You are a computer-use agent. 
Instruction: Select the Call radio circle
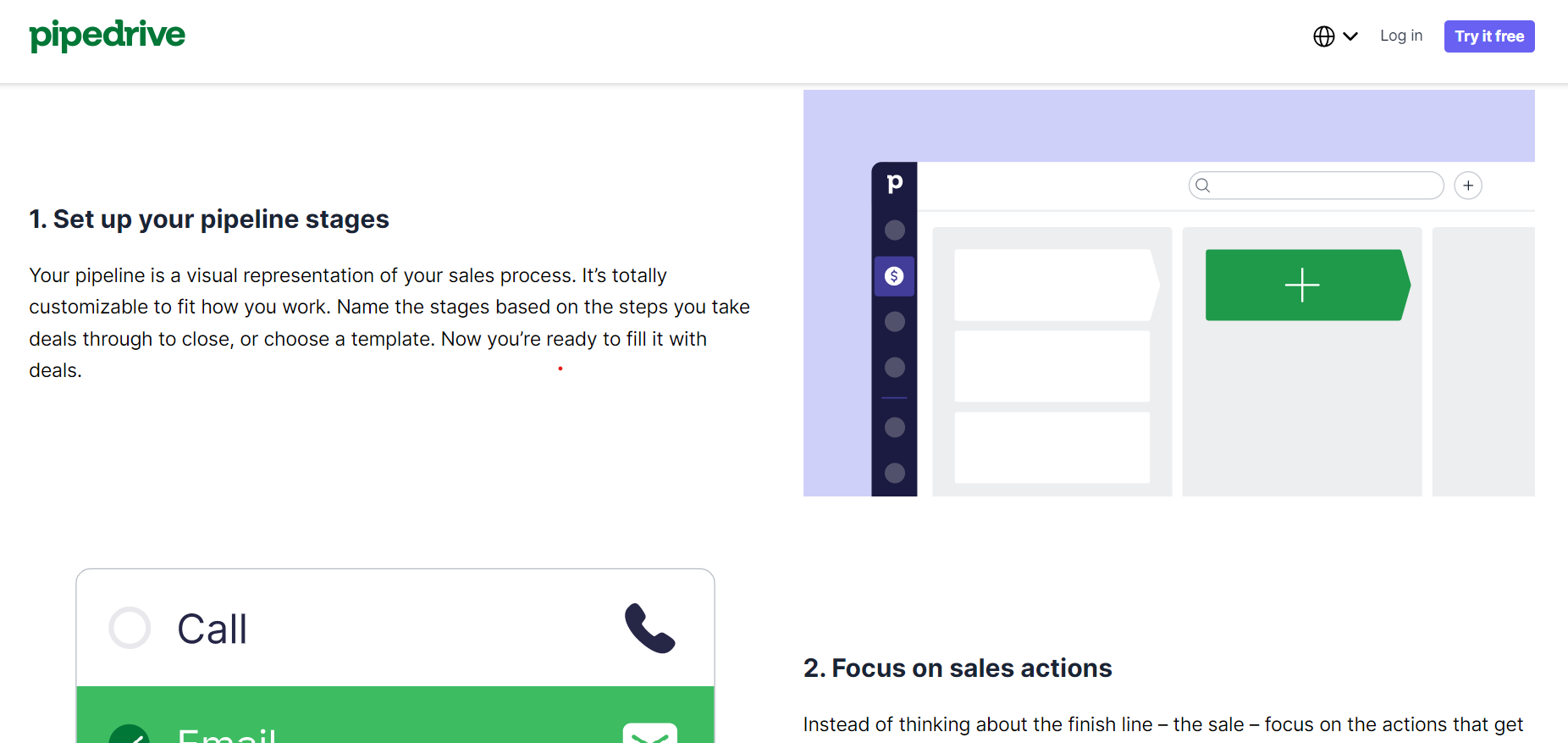130,628
